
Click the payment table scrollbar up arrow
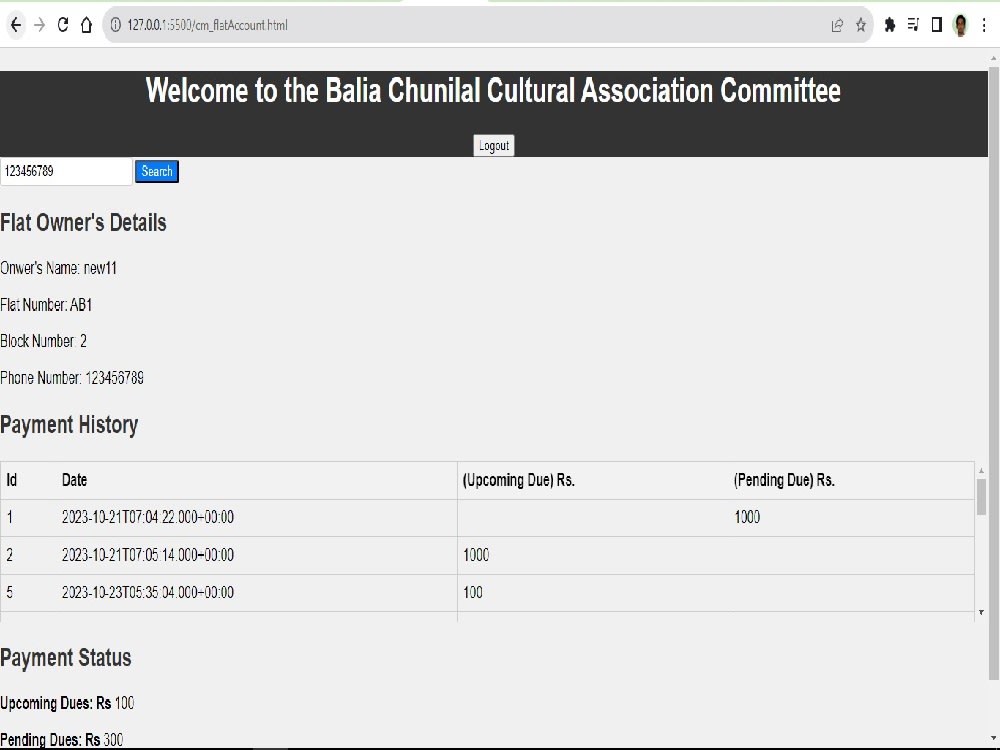click(x=982, y=470)
